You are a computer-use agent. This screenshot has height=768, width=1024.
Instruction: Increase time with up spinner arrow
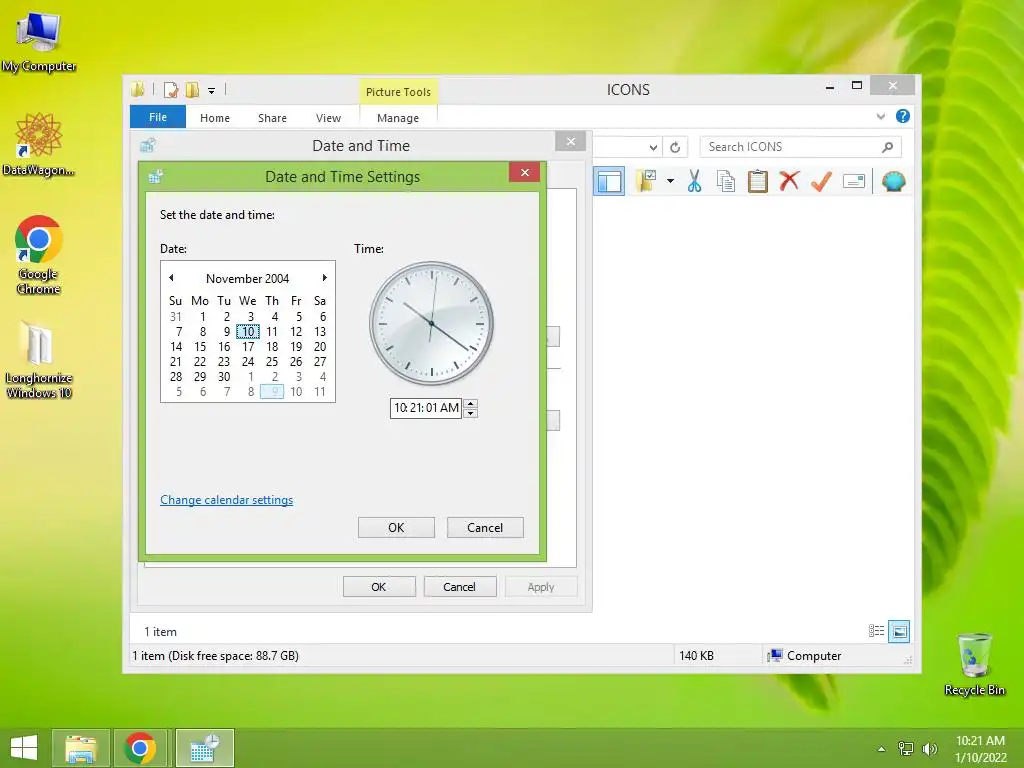click(x=470, y=404)
